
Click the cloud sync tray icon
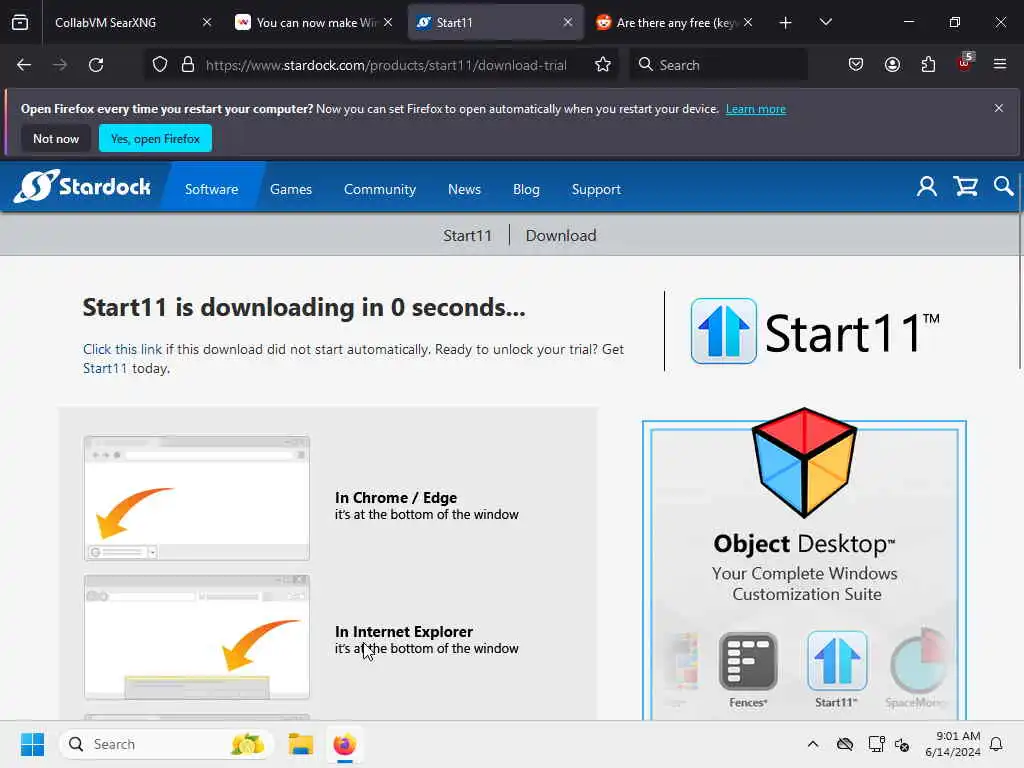(844, 744)
